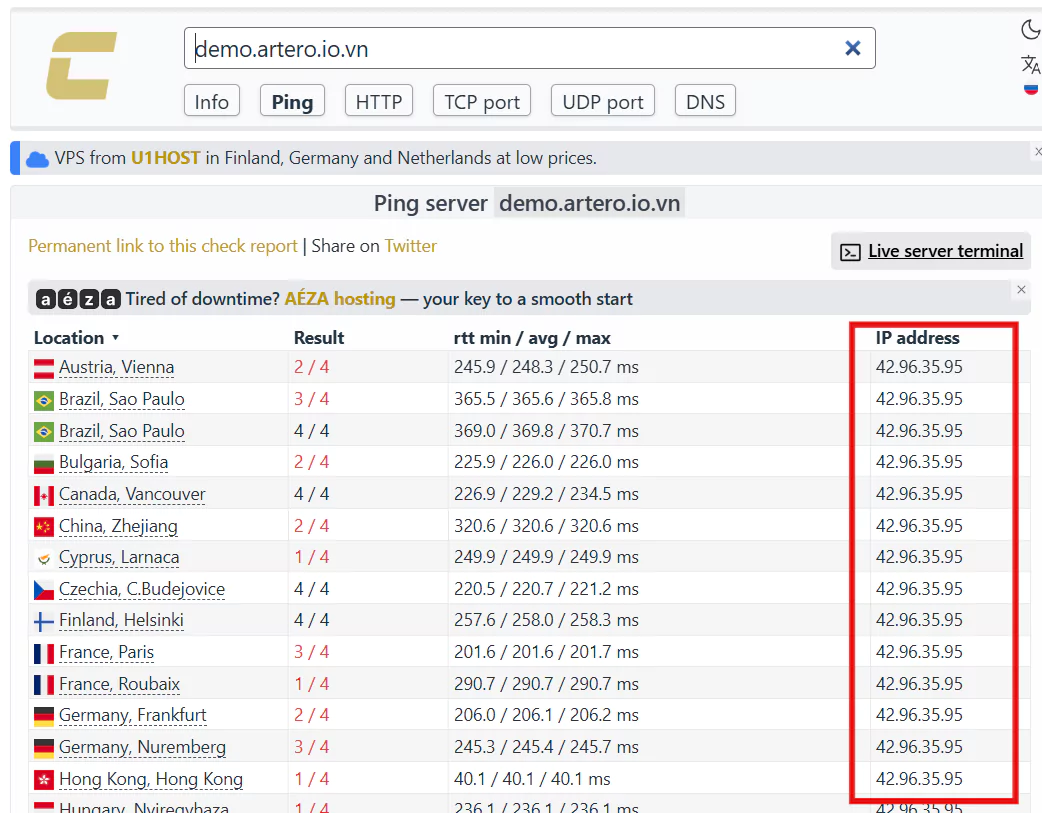Select the DNS check tab
The image size is (1042, 813).
705,102
